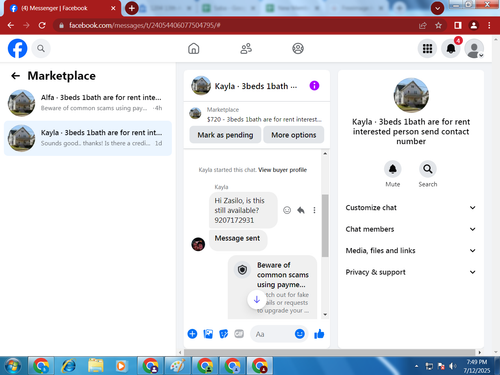The width and height of the screenshot is (500, 375).
Task: Click browser back button
Action: 11,25
